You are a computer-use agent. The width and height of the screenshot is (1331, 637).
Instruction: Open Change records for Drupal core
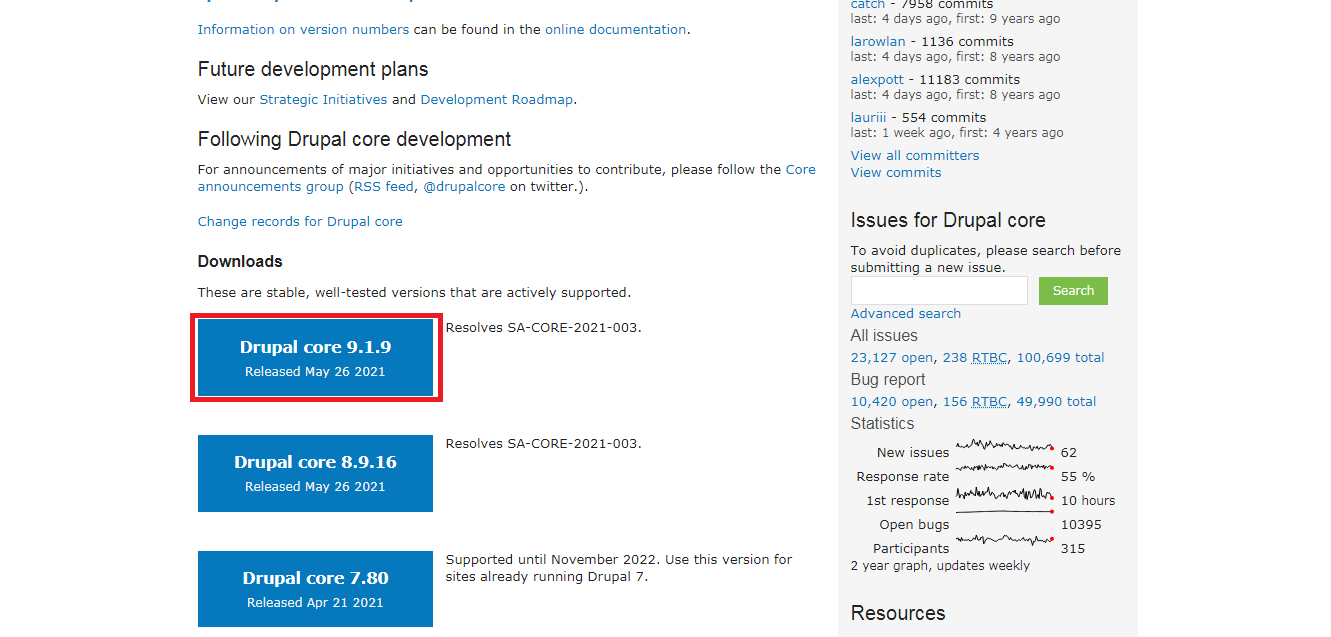(x=300, y=221)
